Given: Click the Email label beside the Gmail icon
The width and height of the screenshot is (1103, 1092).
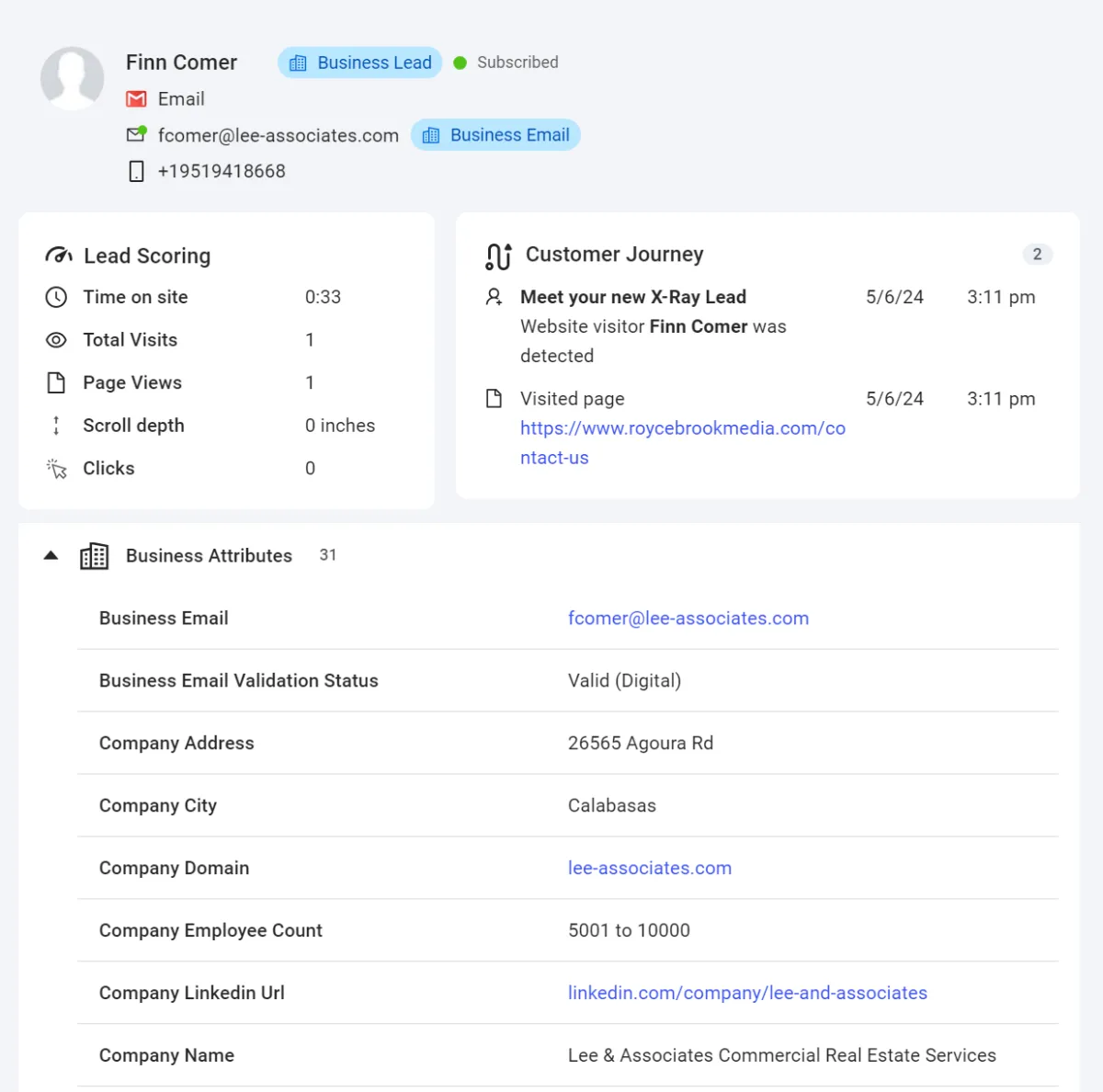Looking at the screenshot, I should 181,98.
